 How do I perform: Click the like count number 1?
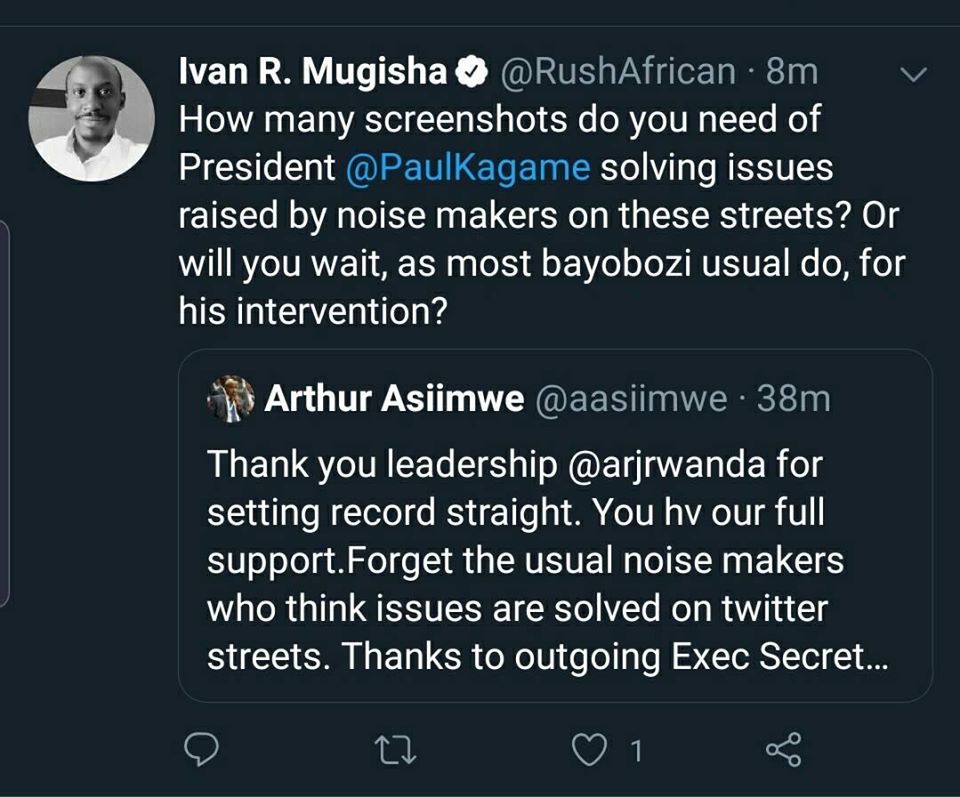[636, 751]
